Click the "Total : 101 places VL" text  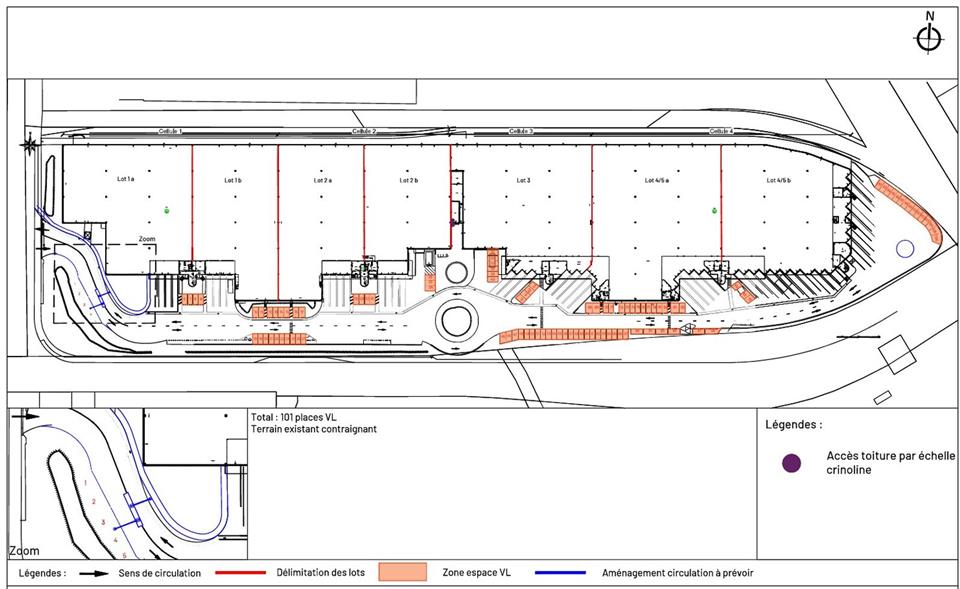click(293, 418)
